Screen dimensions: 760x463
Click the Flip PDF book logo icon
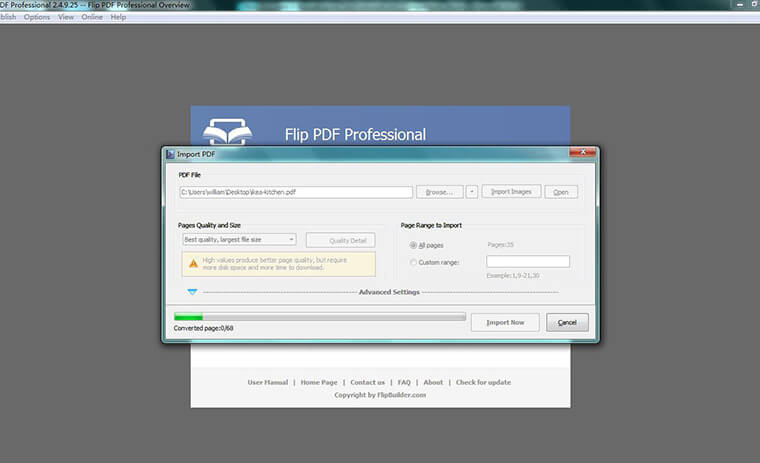click(x=227, y=131)
